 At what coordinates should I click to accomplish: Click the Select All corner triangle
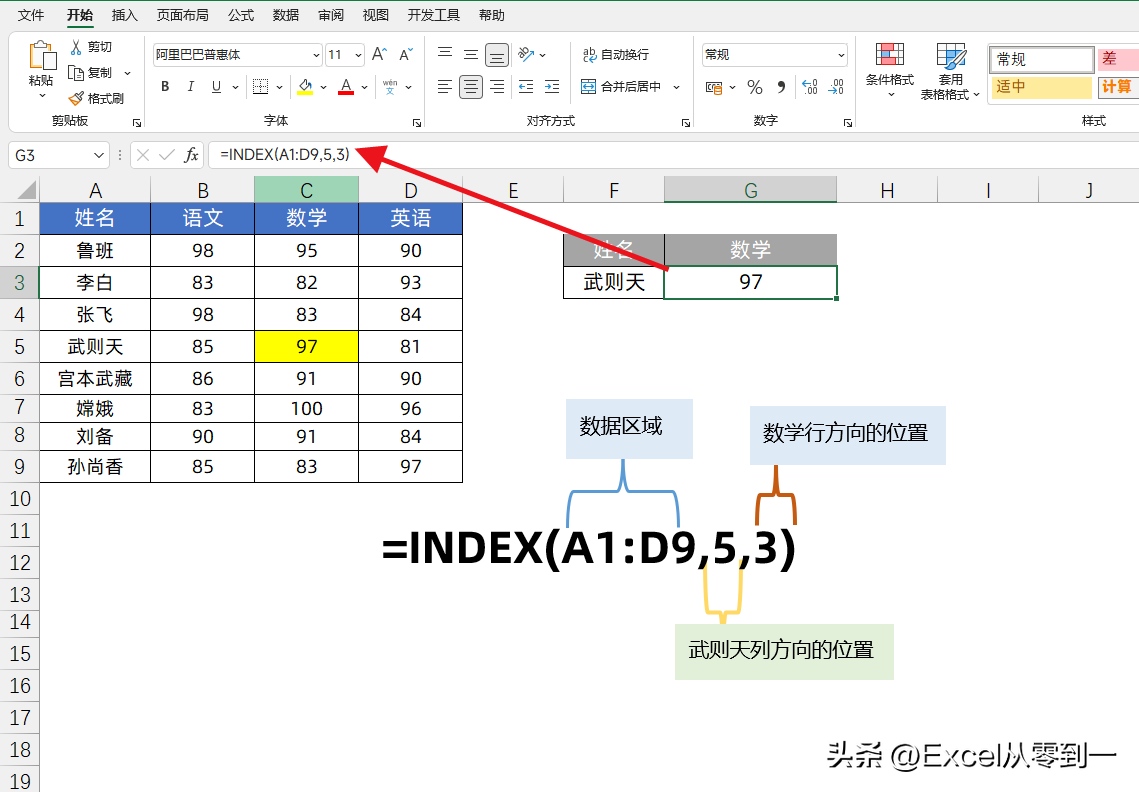tap(27, 190)
